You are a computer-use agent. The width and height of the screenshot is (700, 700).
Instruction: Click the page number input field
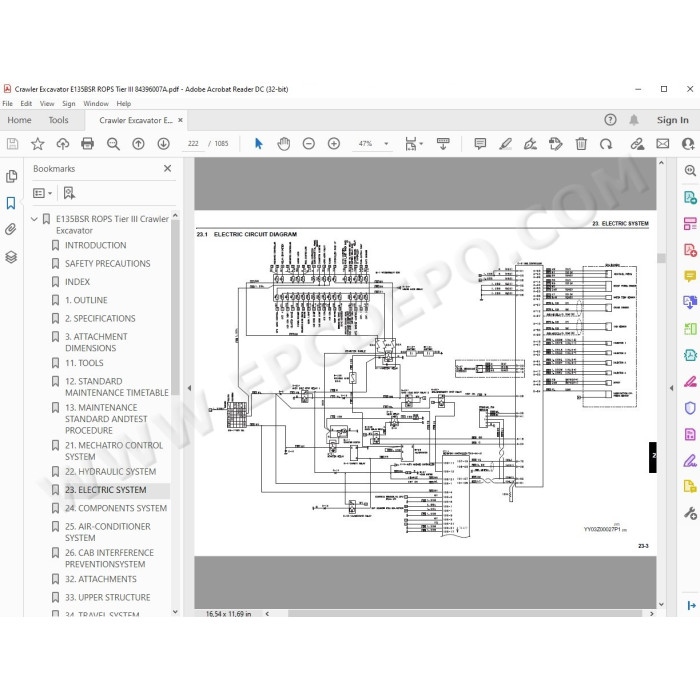193,144
